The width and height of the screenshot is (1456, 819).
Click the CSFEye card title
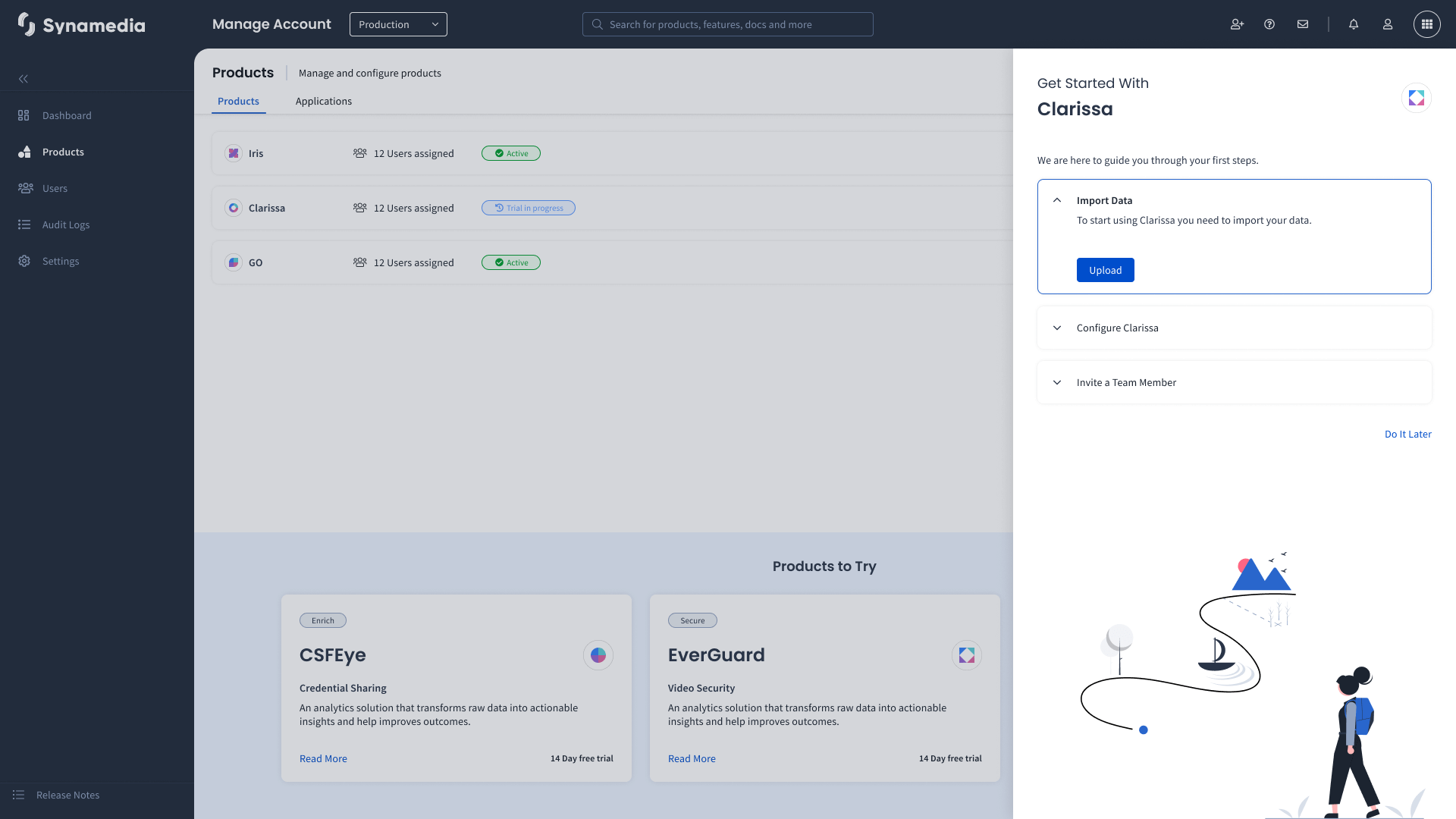[333, 655]
